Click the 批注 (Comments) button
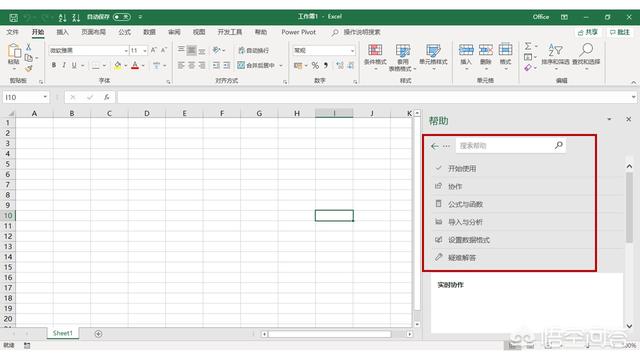 (620, 32)
